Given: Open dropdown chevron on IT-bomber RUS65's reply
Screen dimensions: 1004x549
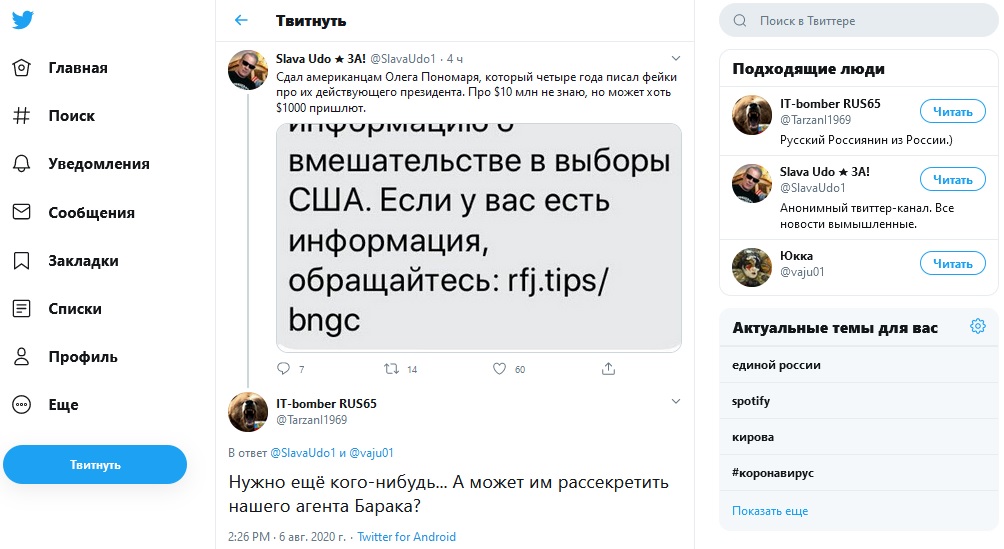Looking at the screenshot, I should 676,402.
